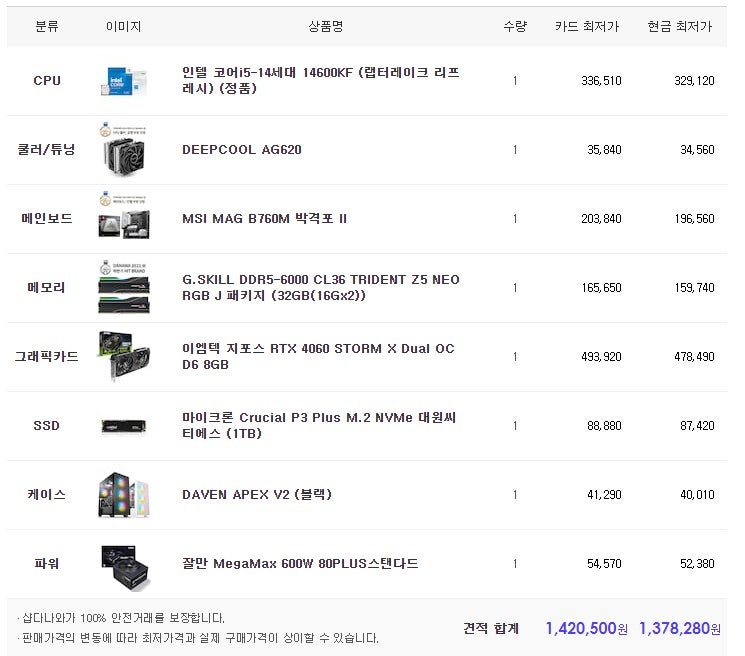Screen dimensions: 745x656
Task: Open the DEEPCOOL AG620 cooler thumbnail
Action: (x=124, y=150)
